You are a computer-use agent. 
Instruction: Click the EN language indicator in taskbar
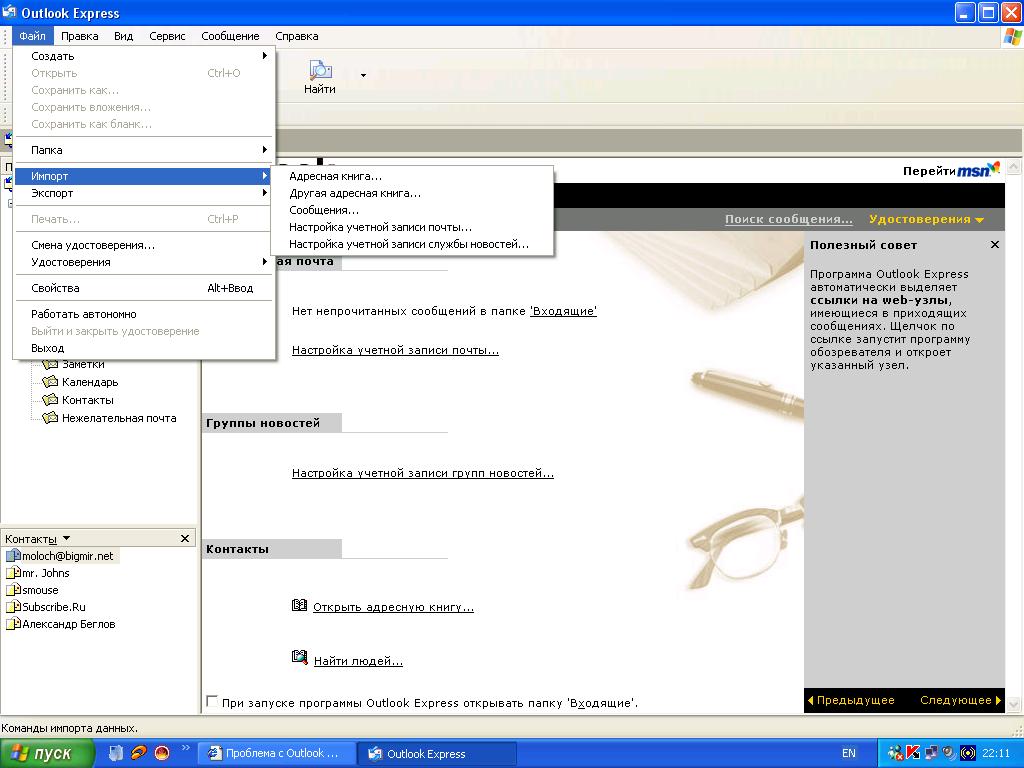(x=848, y=753)
